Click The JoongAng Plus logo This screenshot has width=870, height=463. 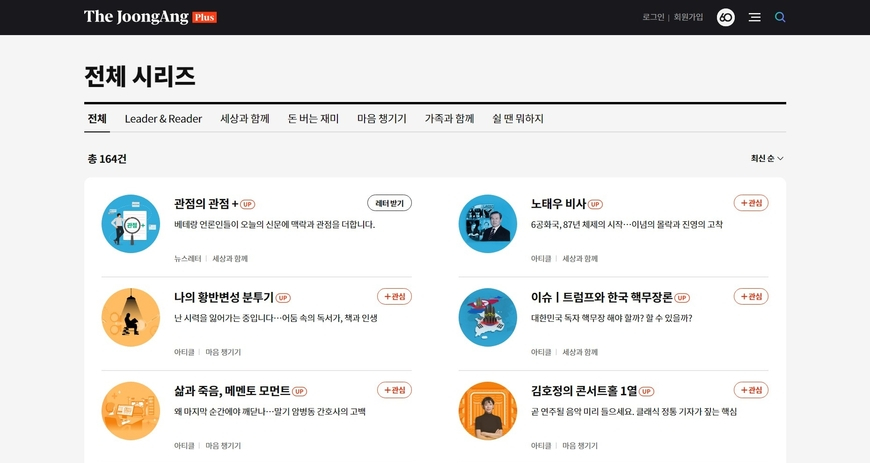[x=150, y=17]
